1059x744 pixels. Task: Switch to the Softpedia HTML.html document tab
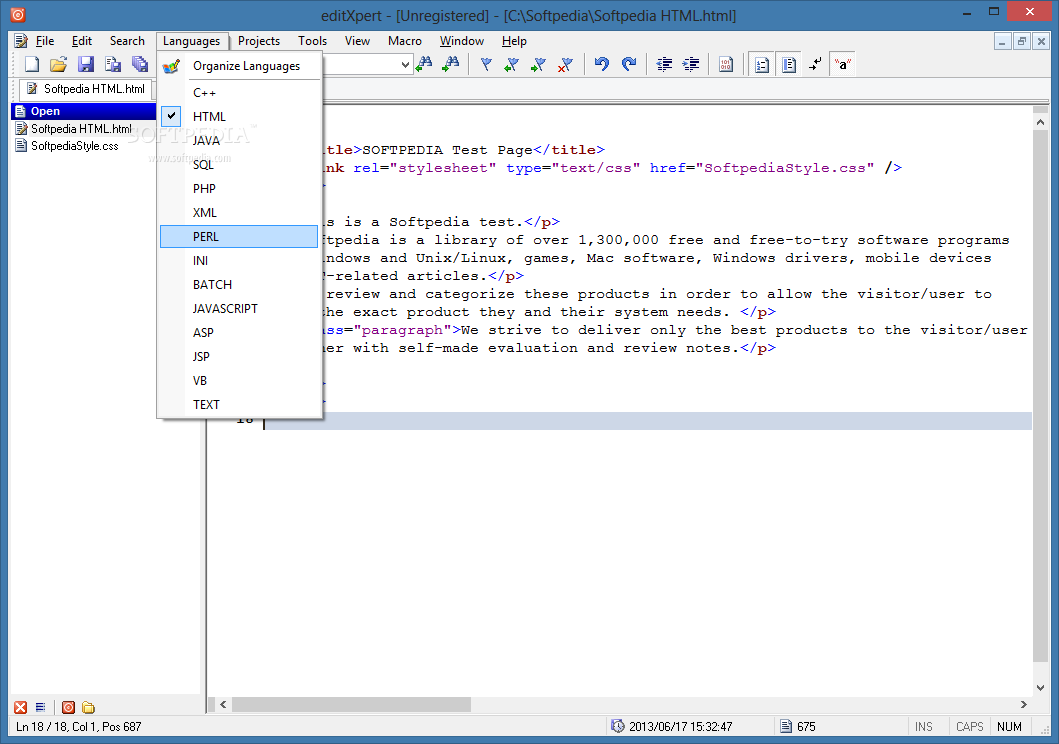click(85, 88)
